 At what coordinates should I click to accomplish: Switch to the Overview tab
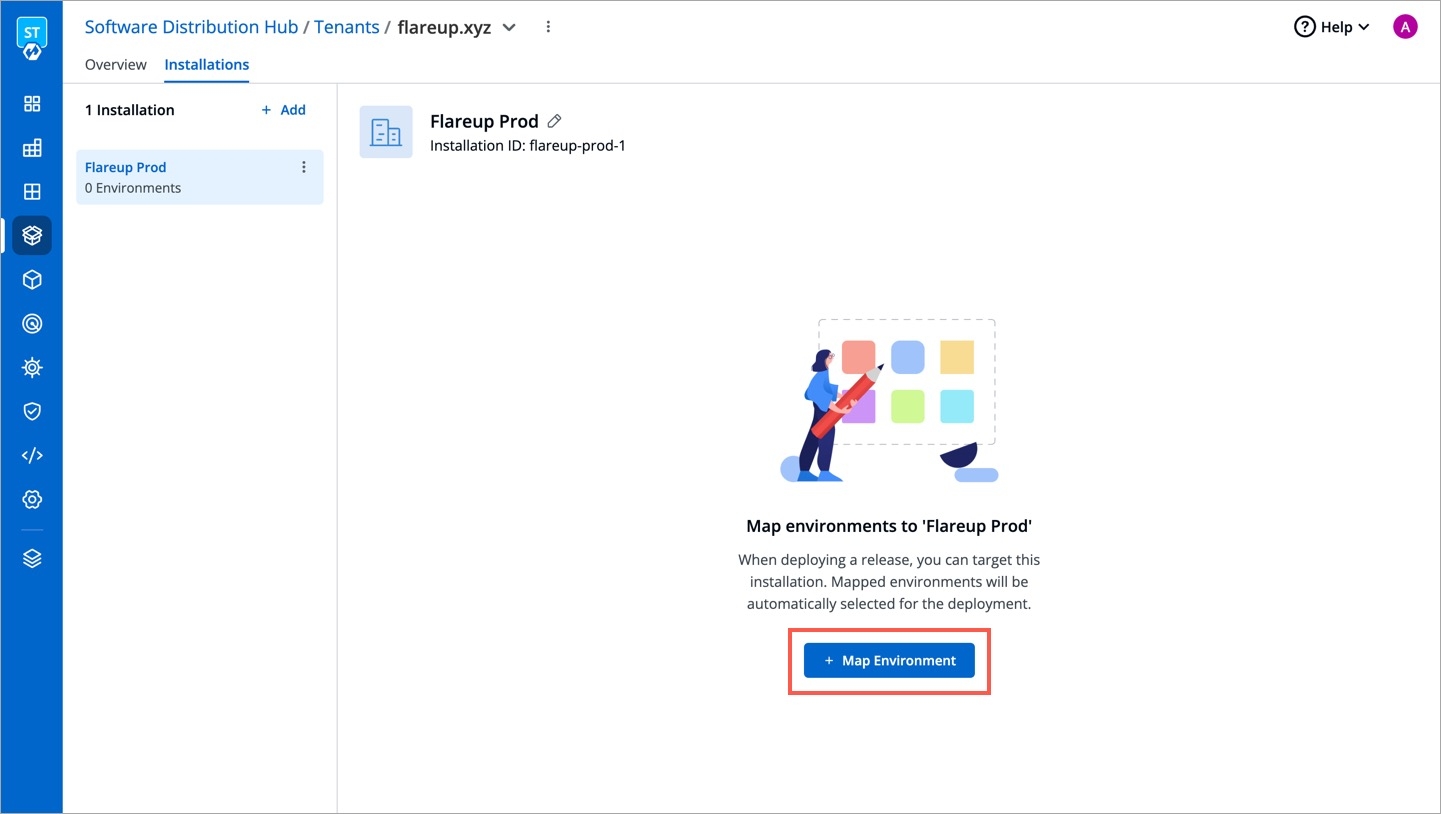click(x=116, y=64)
